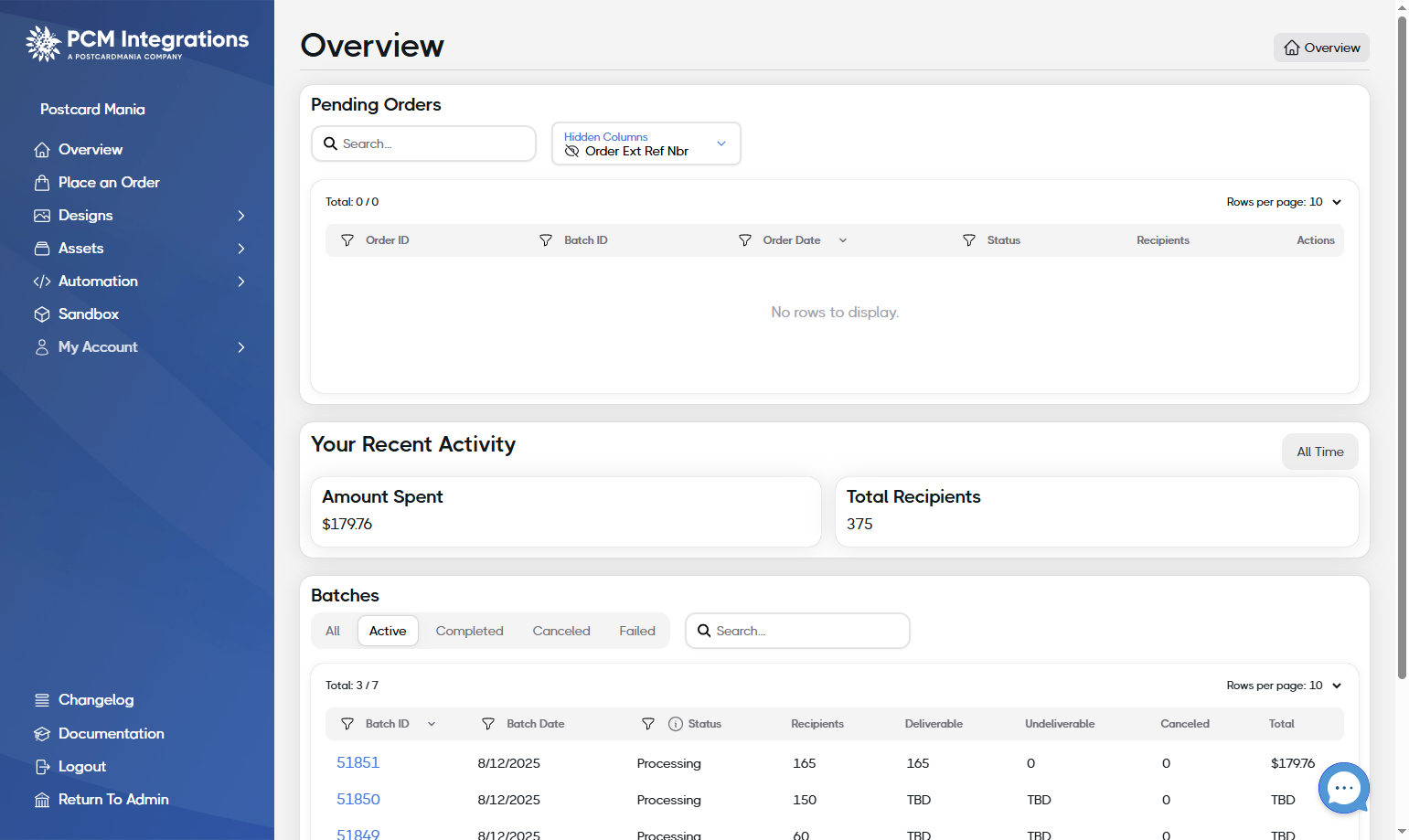Image resolution: width=1409 pixels, height=840 pixels.
Task: Show the Failed batches tab
Action: (637, 631)
